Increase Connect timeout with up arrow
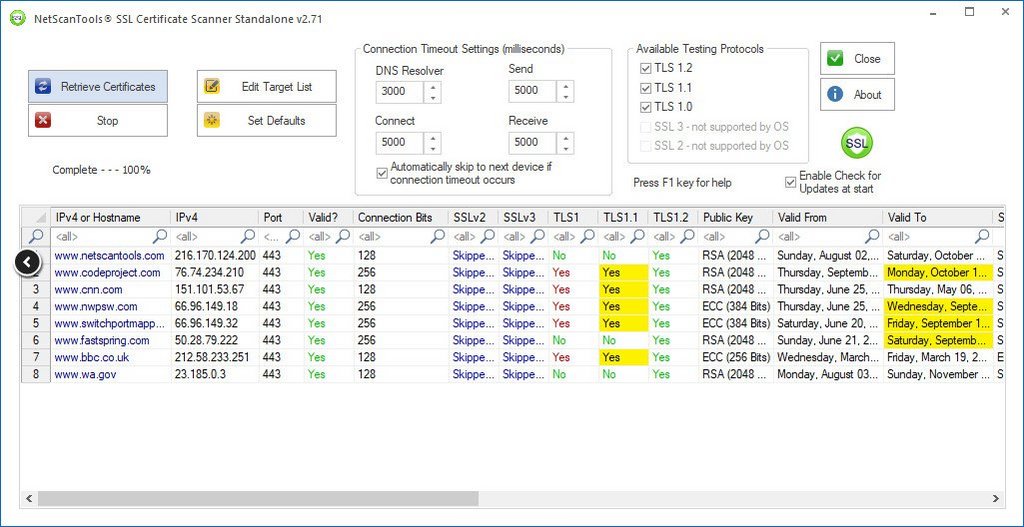This screenshot has width=1024, height=527. coord(433,136)
